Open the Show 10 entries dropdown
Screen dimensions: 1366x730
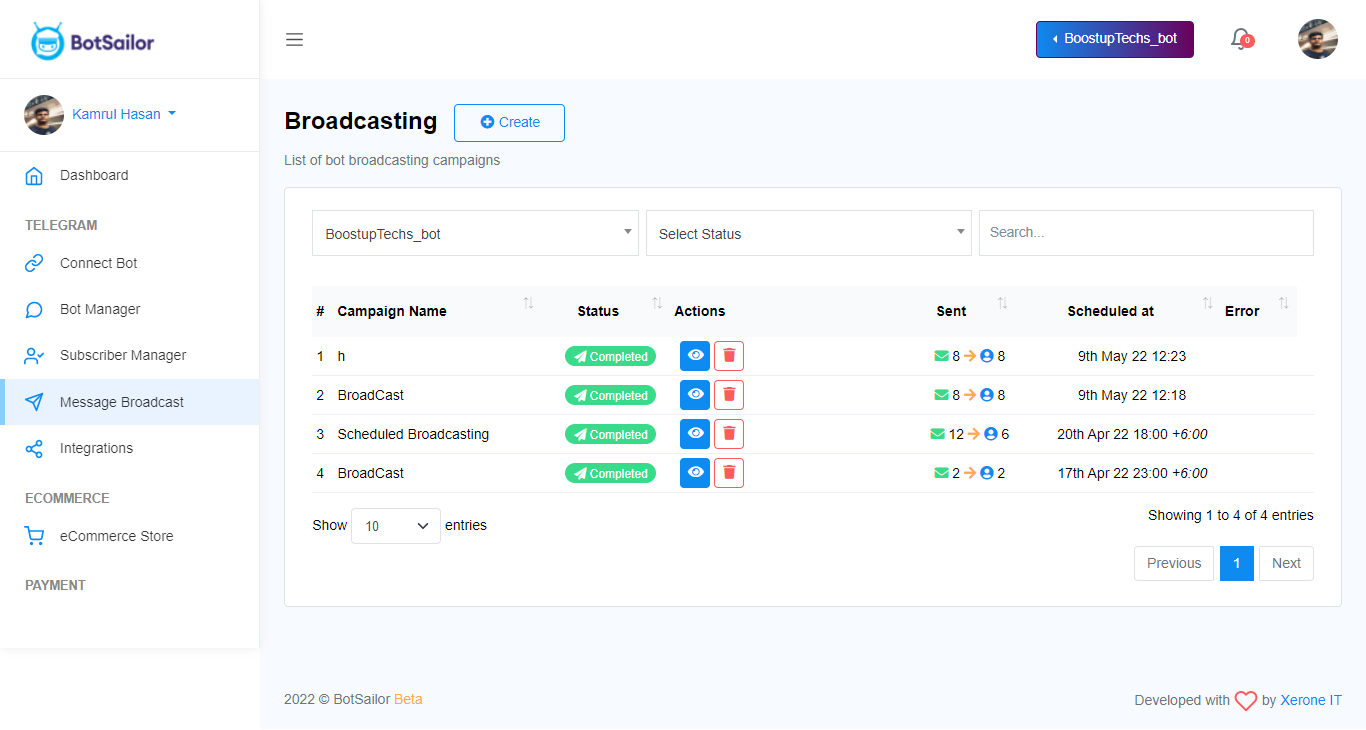396,526
